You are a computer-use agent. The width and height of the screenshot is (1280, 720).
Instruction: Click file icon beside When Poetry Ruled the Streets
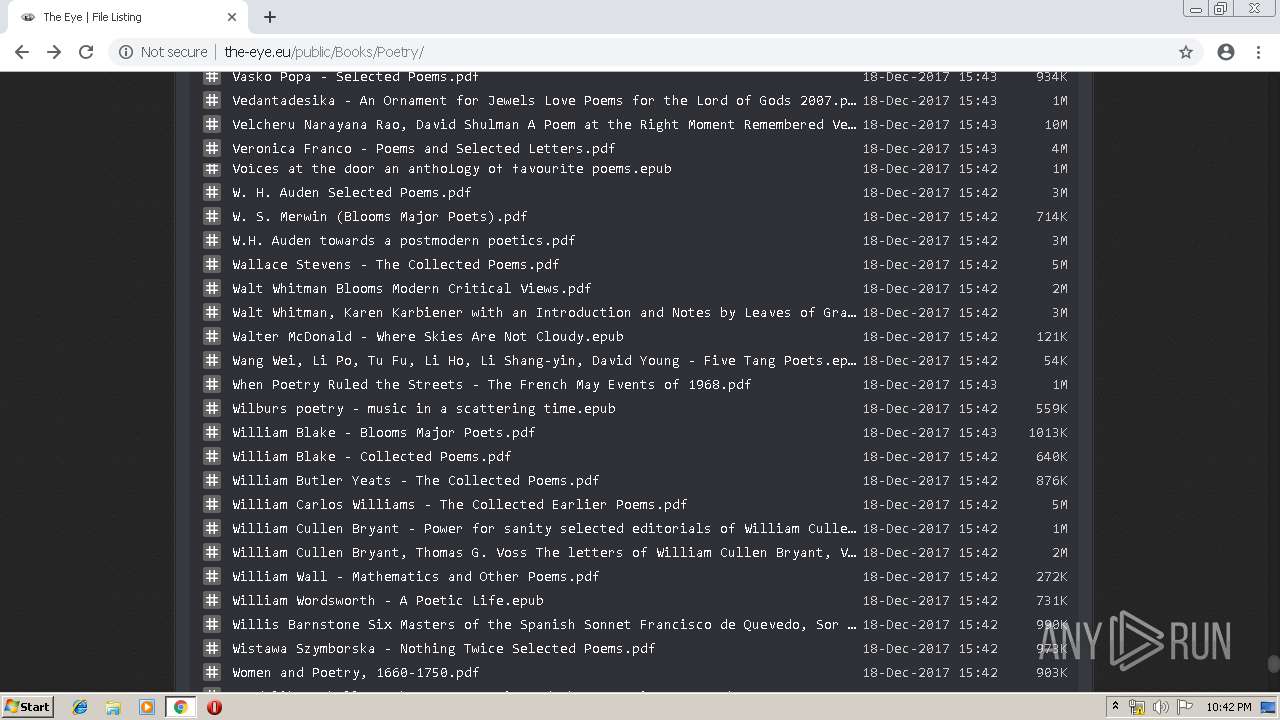[x=212, y=384]
